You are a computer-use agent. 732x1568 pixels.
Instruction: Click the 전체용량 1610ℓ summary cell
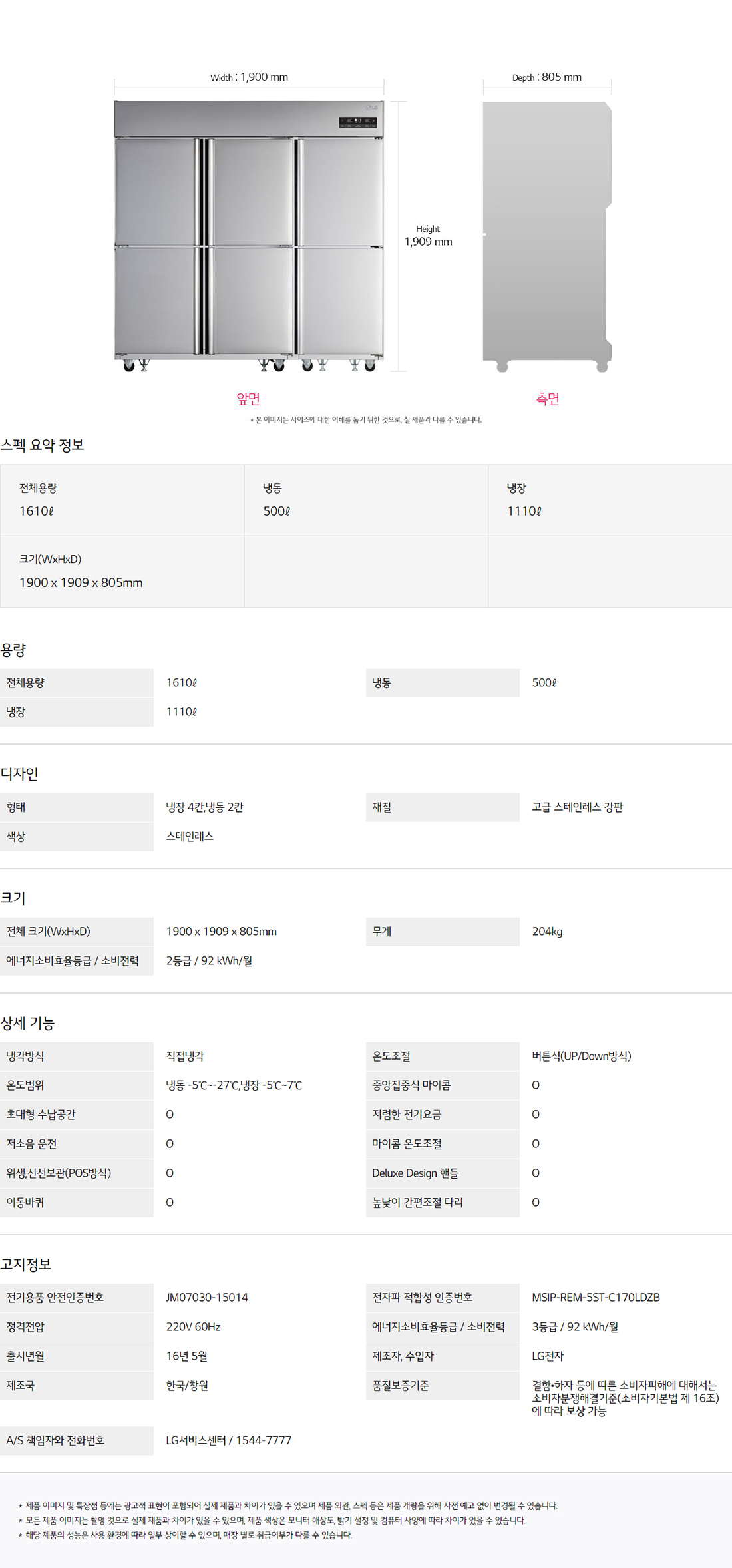click(122, 500)
